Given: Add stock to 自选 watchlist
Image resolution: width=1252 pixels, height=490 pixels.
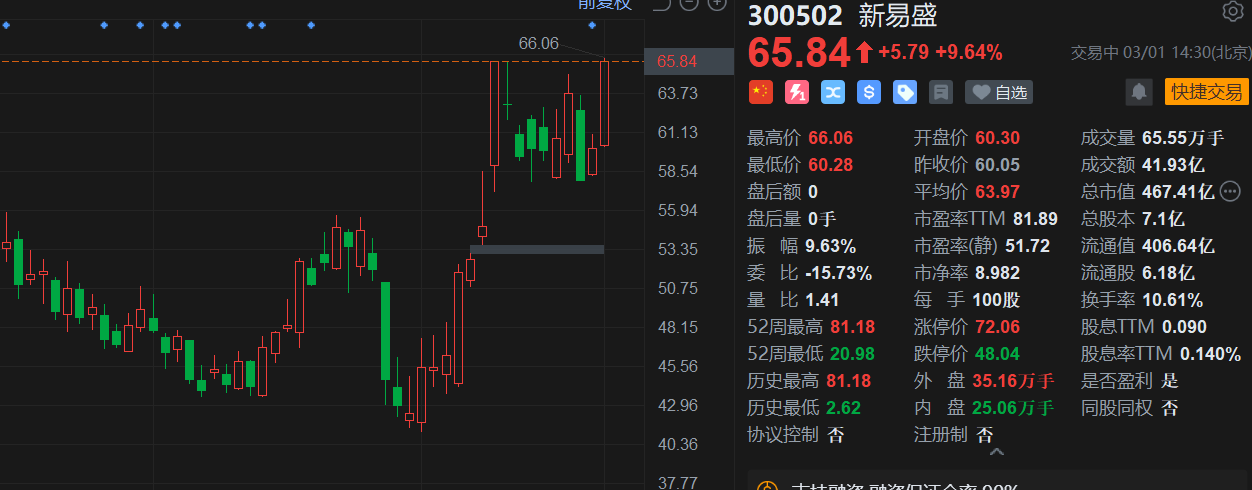Looking at the screenshot, I should tap(999, 92).
